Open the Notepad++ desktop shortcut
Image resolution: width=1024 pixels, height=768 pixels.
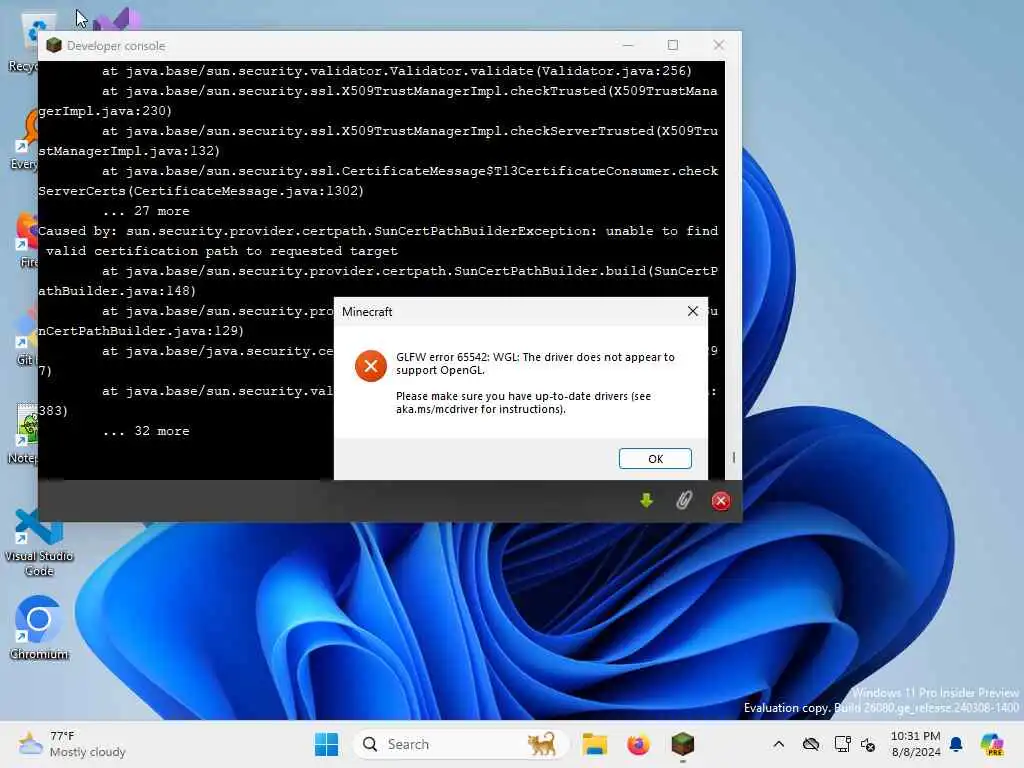pos(22,434)
